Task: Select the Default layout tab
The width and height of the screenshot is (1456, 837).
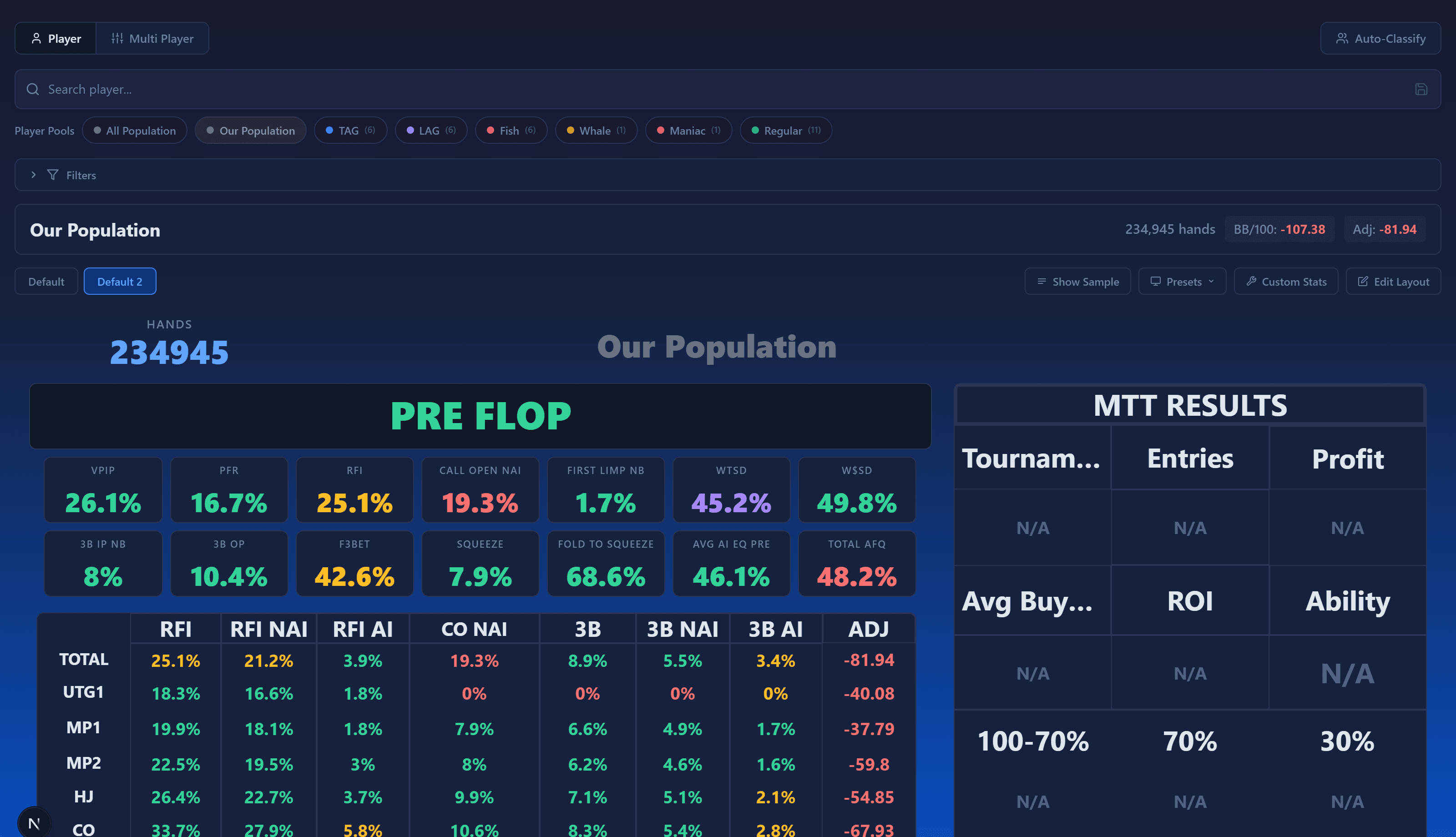Action: tap(46, 281)
